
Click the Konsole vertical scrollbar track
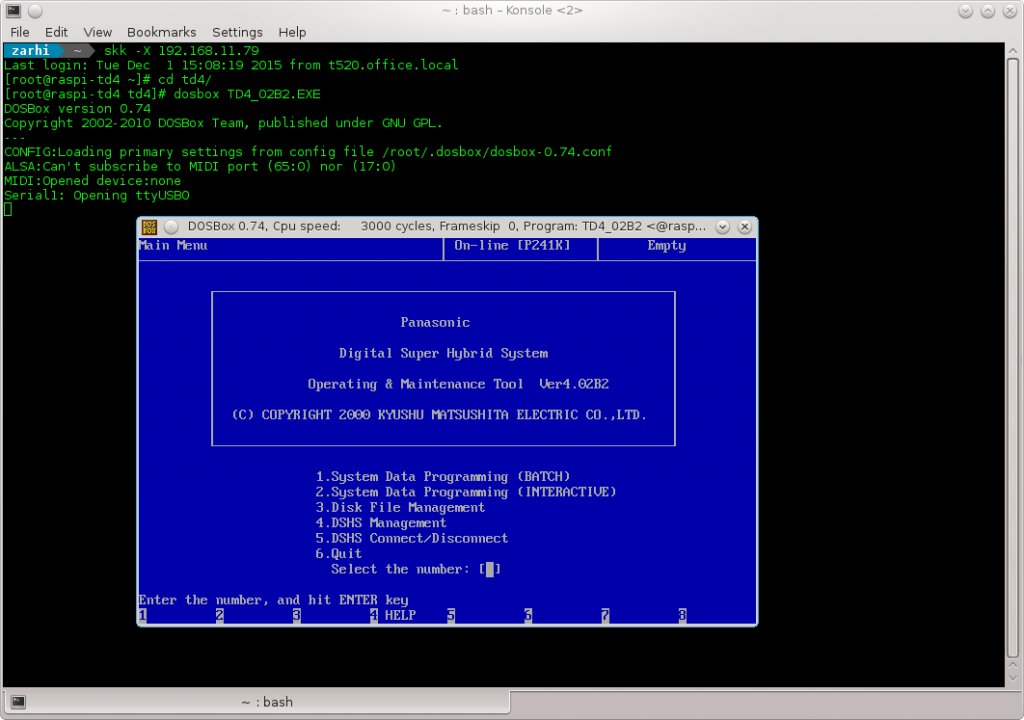pyautogui.click(x=1013, y=359)
